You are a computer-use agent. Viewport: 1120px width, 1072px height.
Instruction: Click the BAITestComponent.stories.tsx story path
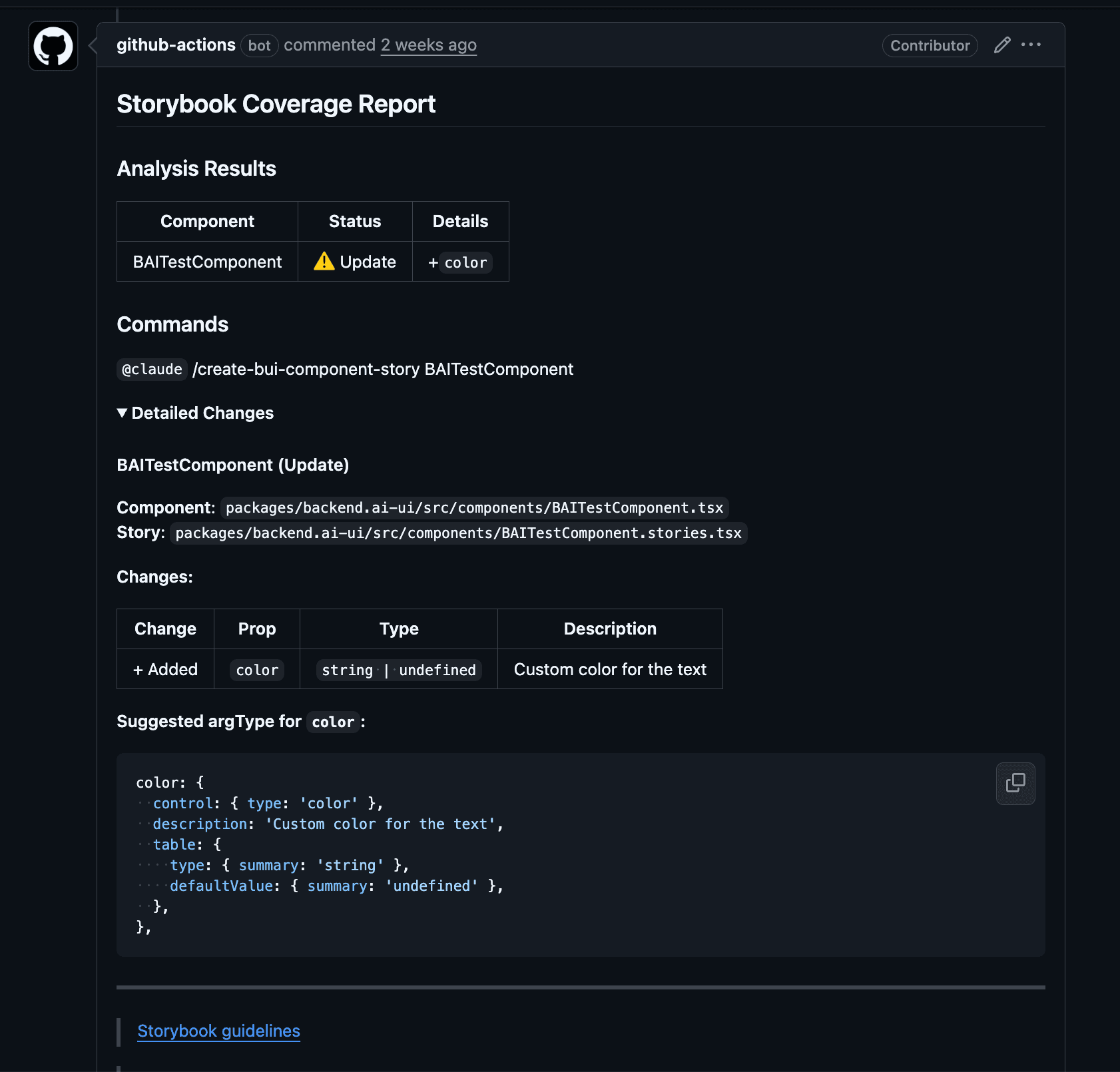tap(458, 533)
